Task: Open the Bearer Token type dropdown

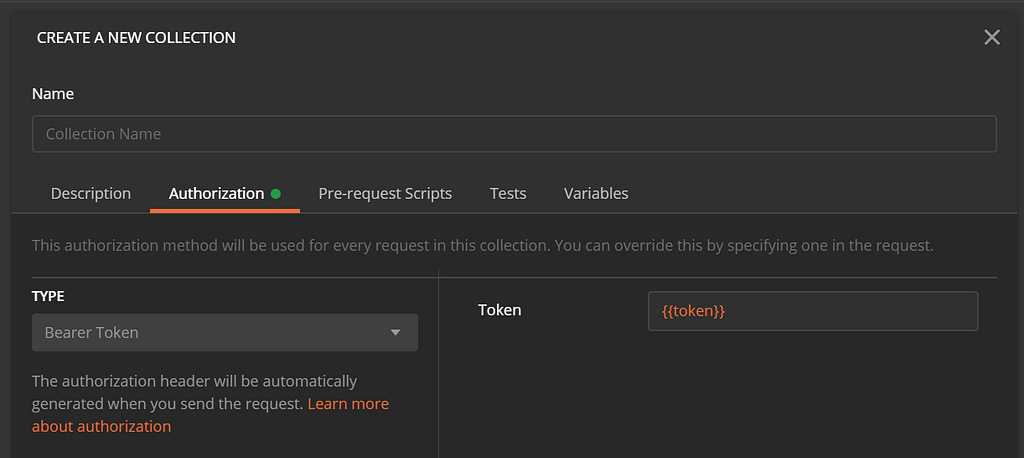Action: tap(224, 333)
